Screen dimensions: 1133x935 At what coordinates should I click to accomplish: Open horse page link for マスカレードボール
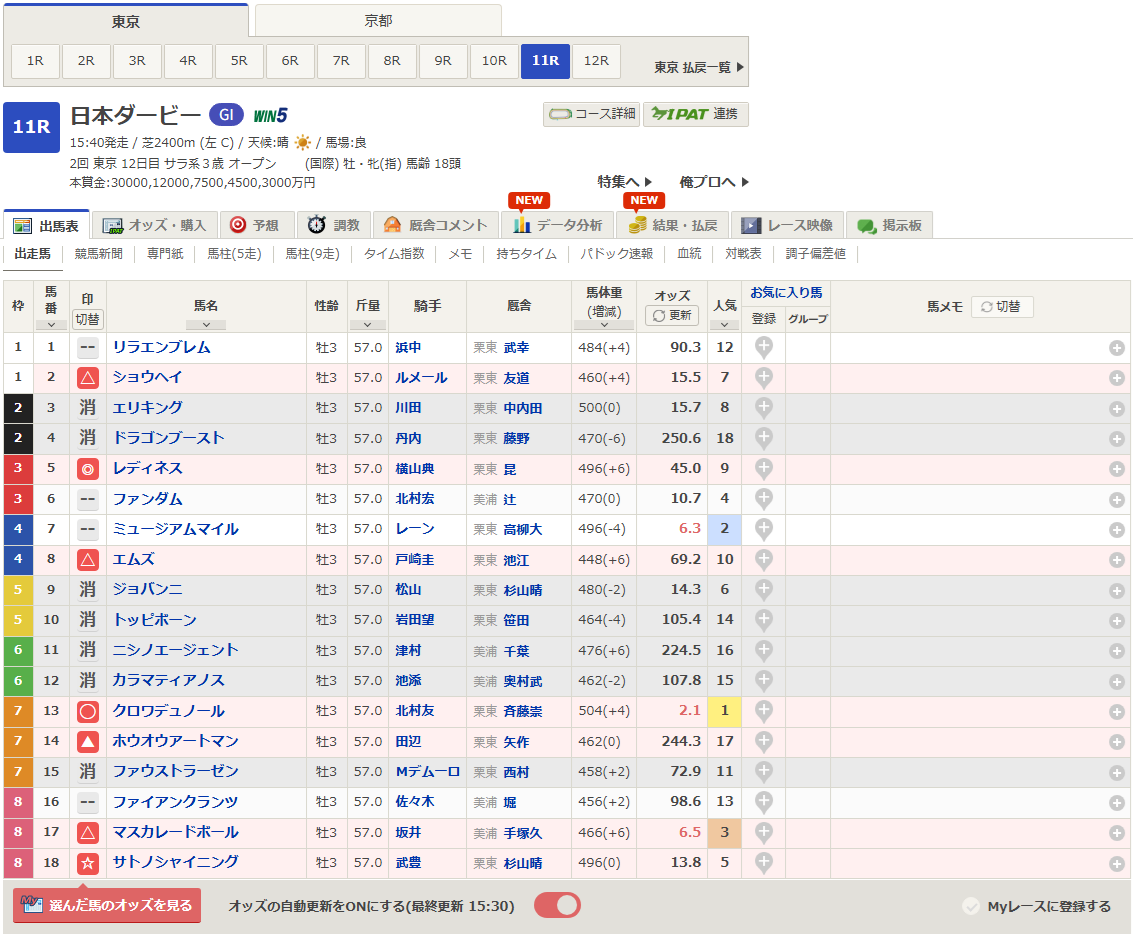(176, 832)
